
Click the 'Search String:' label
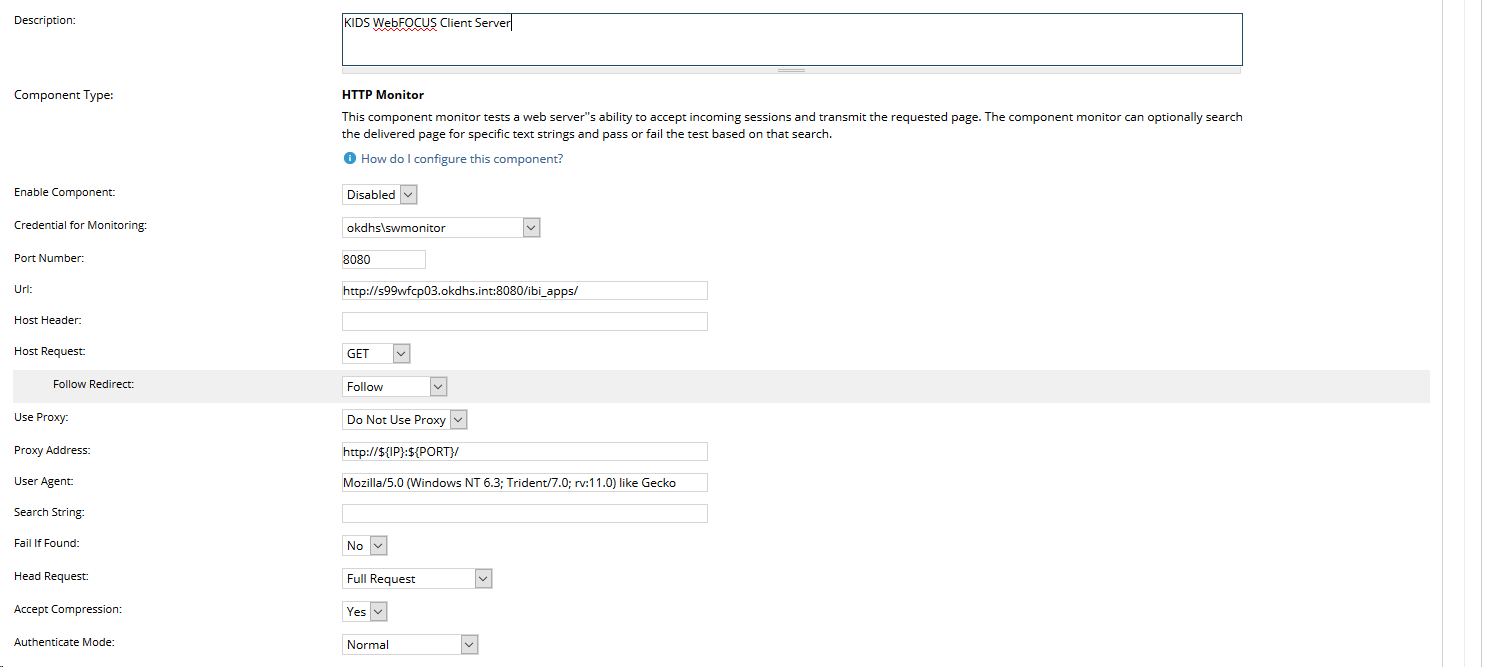click(x=49, y=512)
